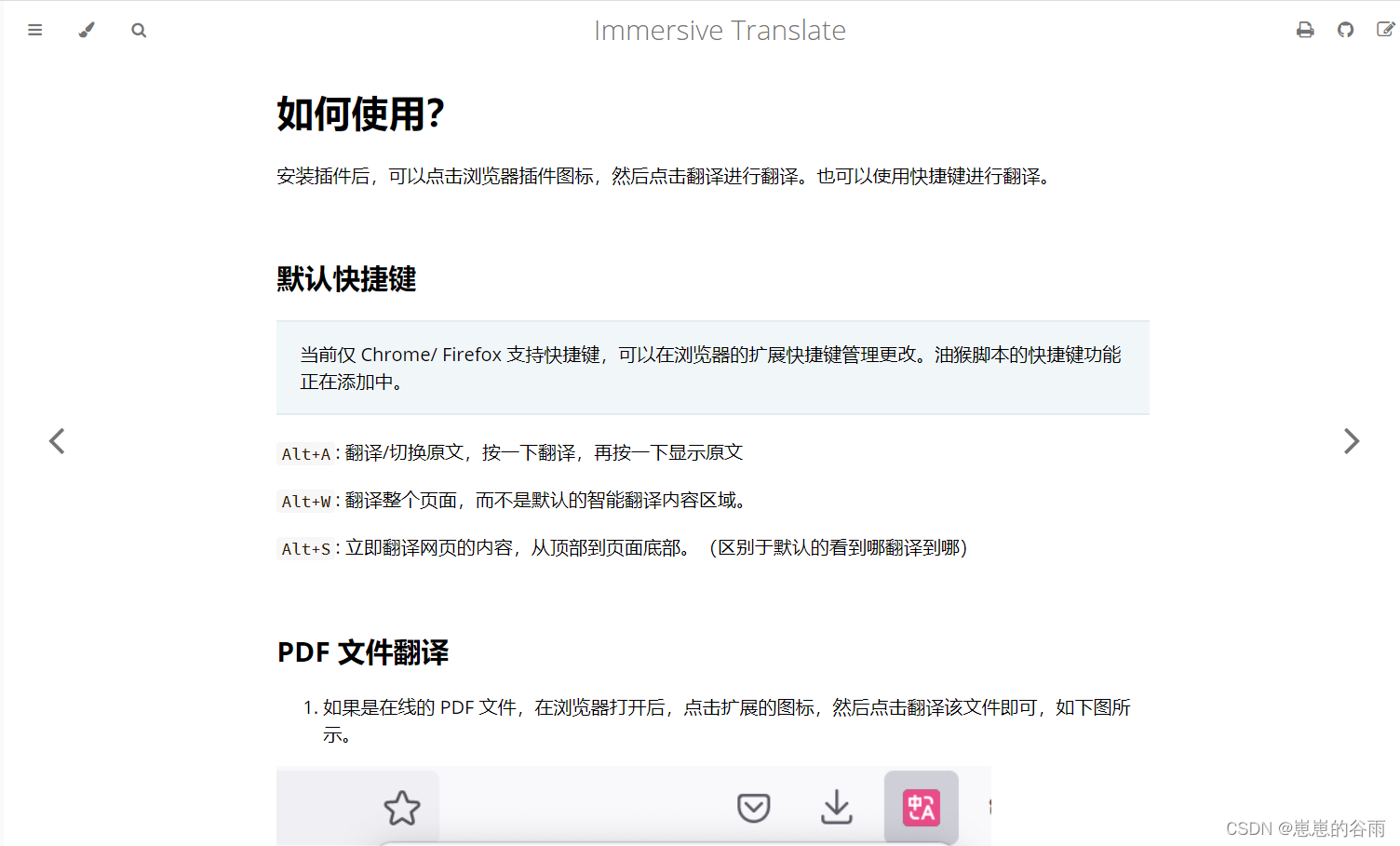Click text 翻译整个页面
Viewport: 1400px width, 846px height.
pyautogui.click(x=400, y=501)
